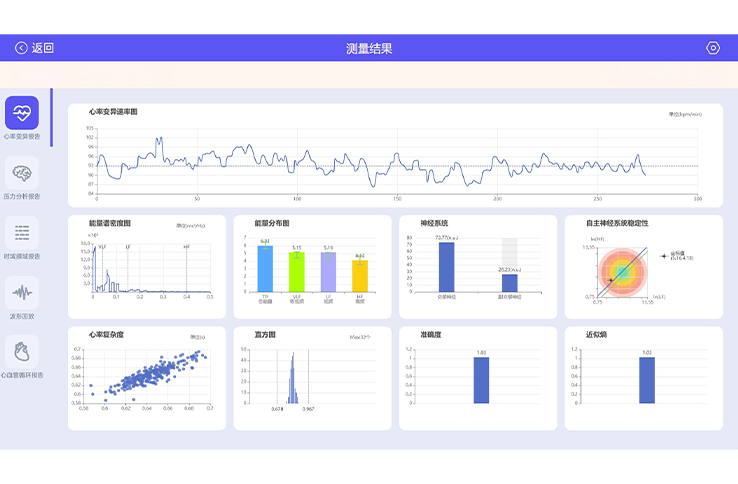The image size is (738, 484).
Task: Open the 心率复杂度 scatter plot panel
Action: 147,379
